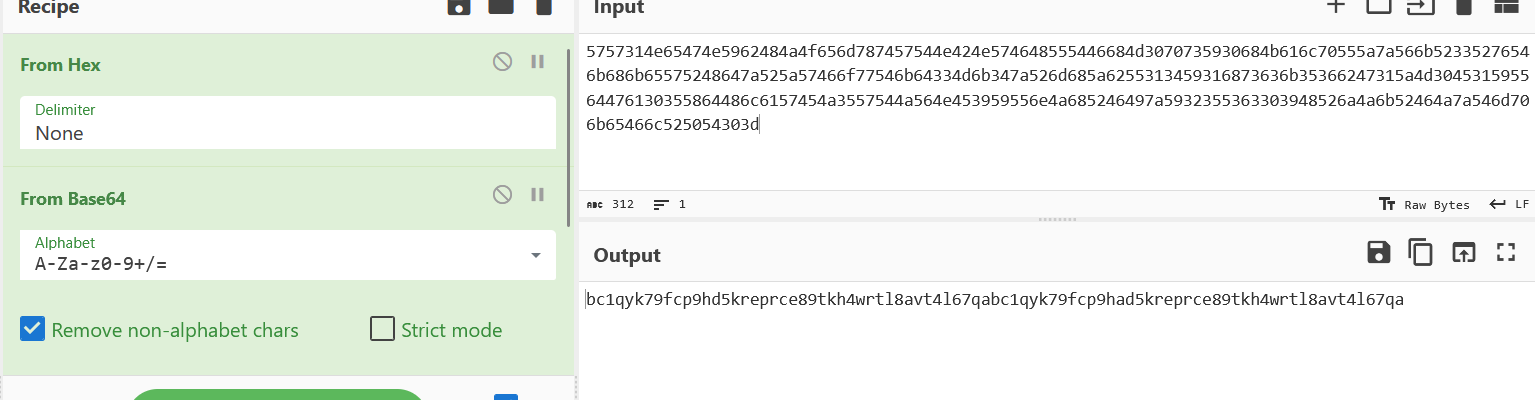Viewport: 1535px width, 400px height.
Task: Open file as input icon
Action: 1421,6
